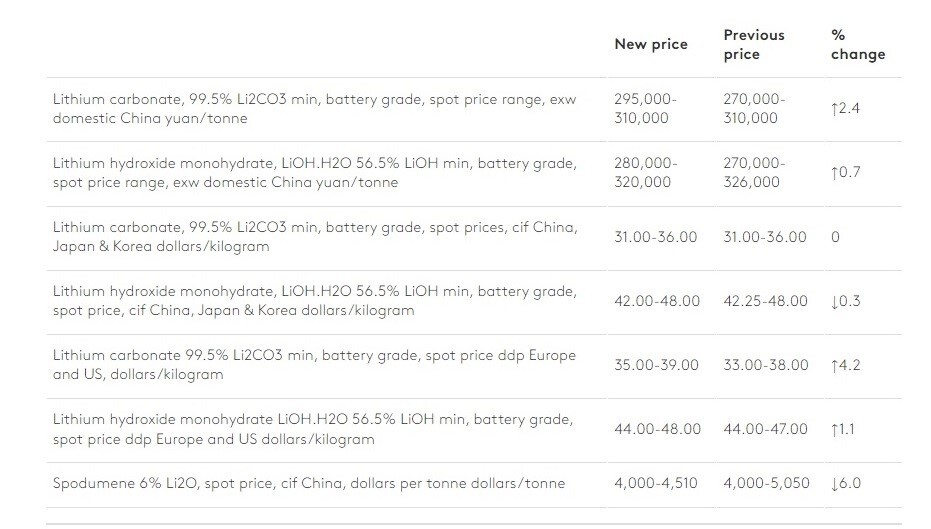
Task: Click new price 35.00-39.00 cell
Action: pyautogui.click(x=656, y=365)
